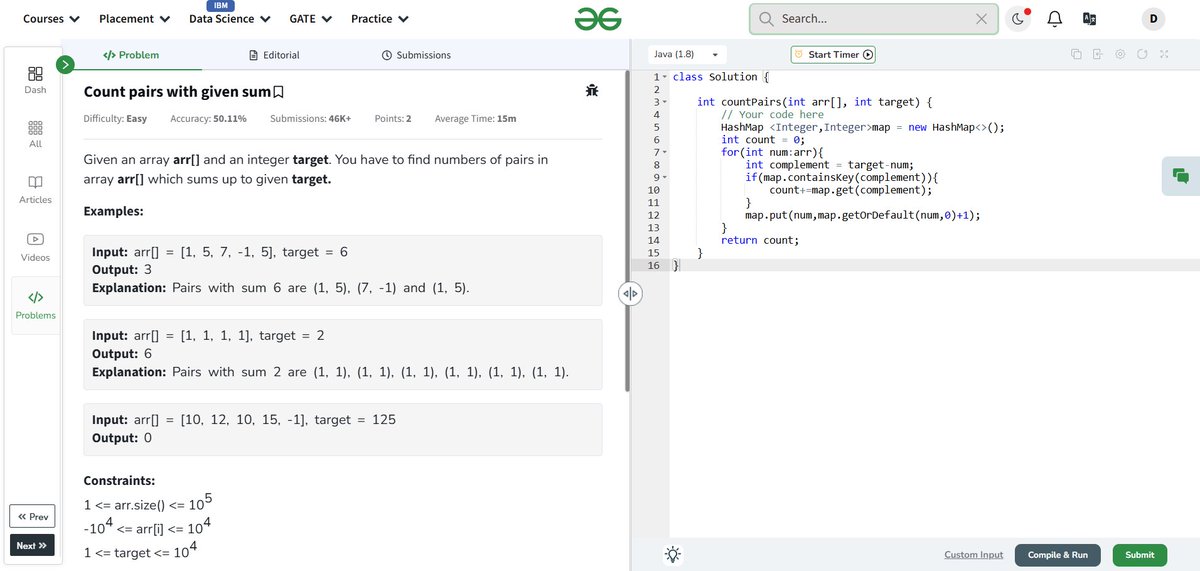
Task: Enter fullscreen editor mode icon
Action: [1164, 54]
